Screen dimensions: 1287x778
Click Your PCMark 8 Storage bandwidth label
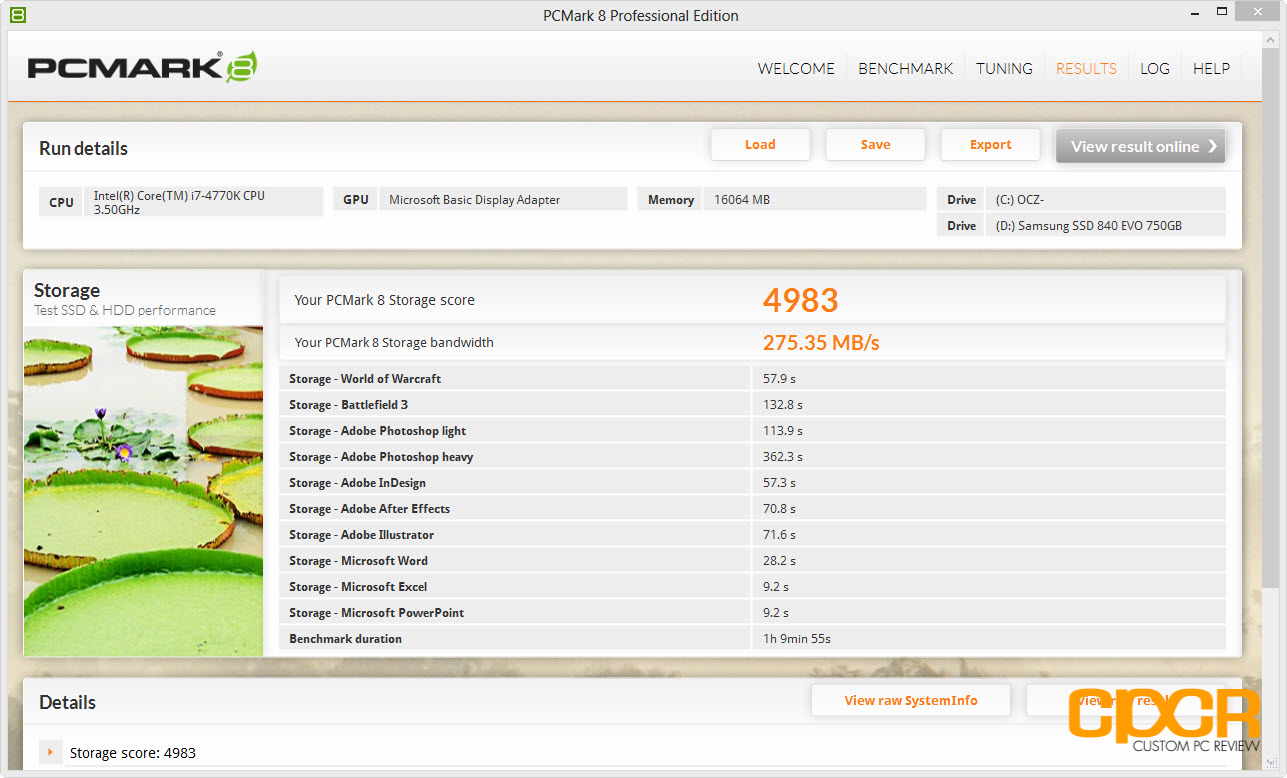(x=394, y=342)
